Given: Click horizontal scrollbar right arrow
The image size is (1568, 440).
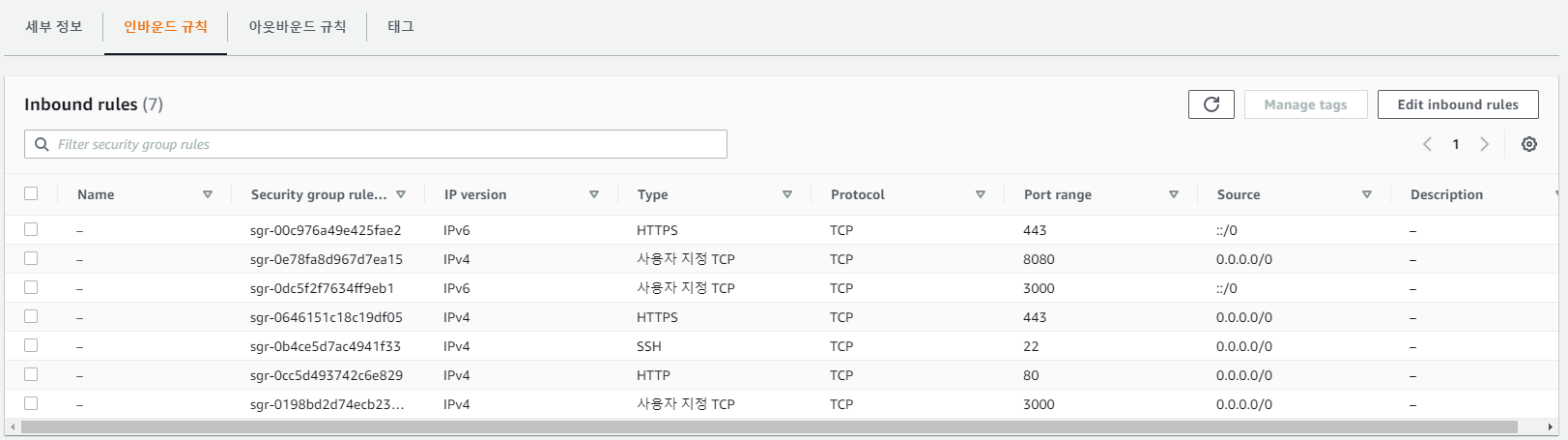Looking at the screenshot, I should click(x=1551, y=426).
